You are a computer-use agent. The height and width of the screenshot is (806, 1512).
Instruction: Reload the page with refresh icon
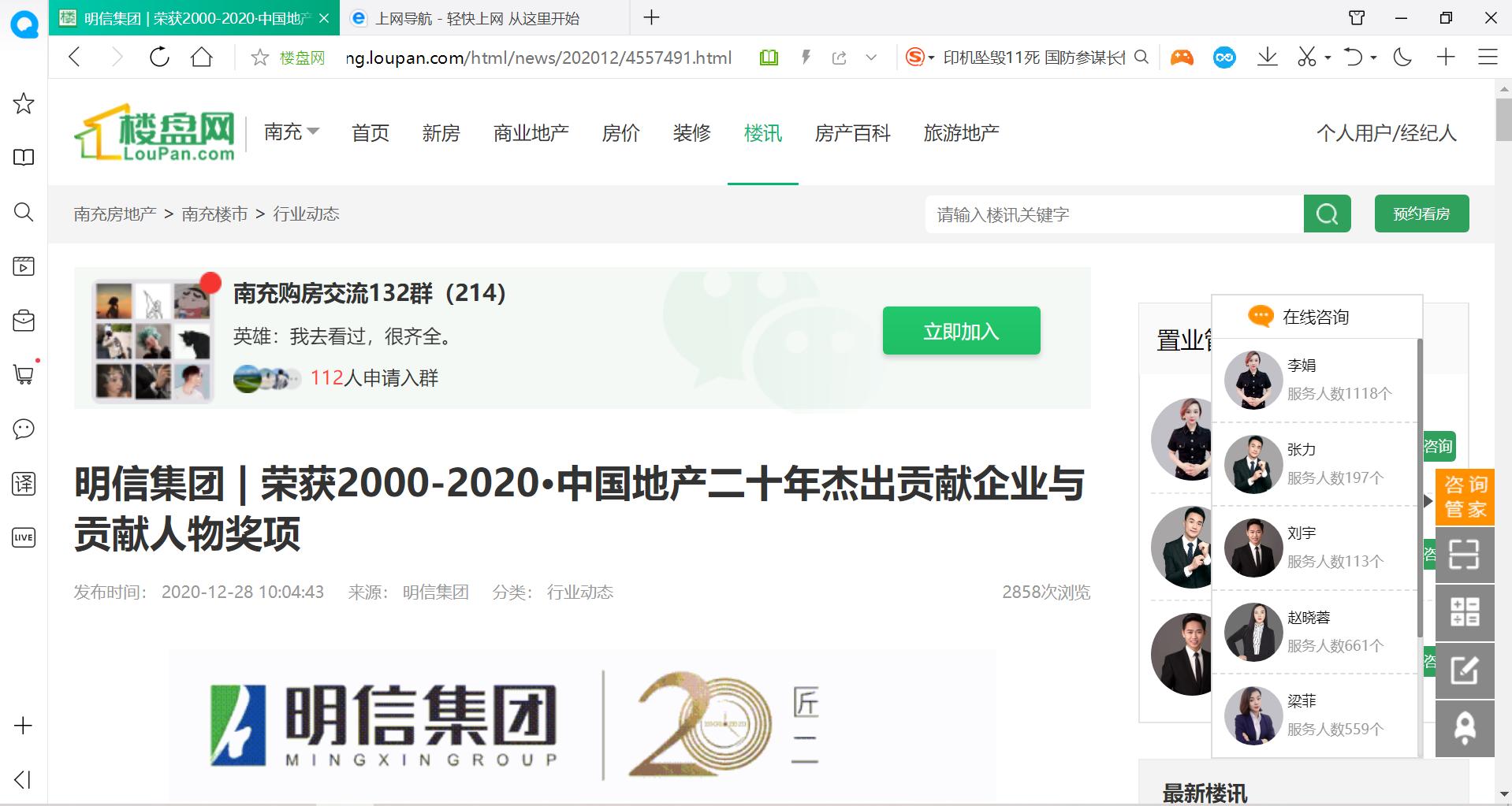[x=159, y=57]
